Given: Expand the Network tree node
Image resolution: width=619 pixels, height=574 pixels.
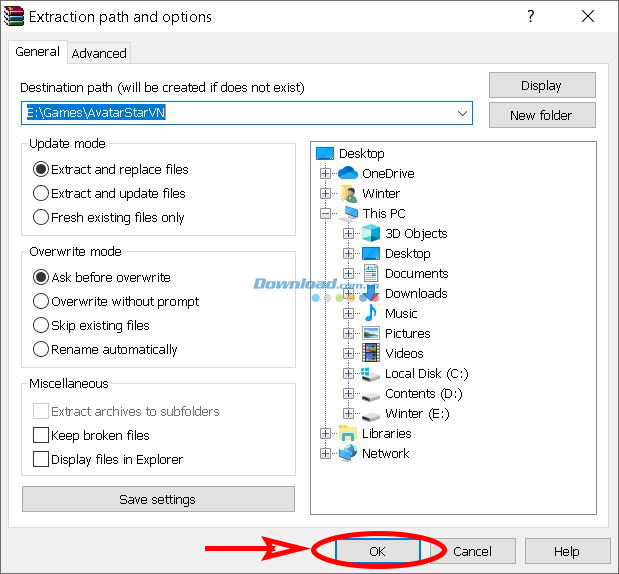Looking at the screenshot, I should 325,454.
